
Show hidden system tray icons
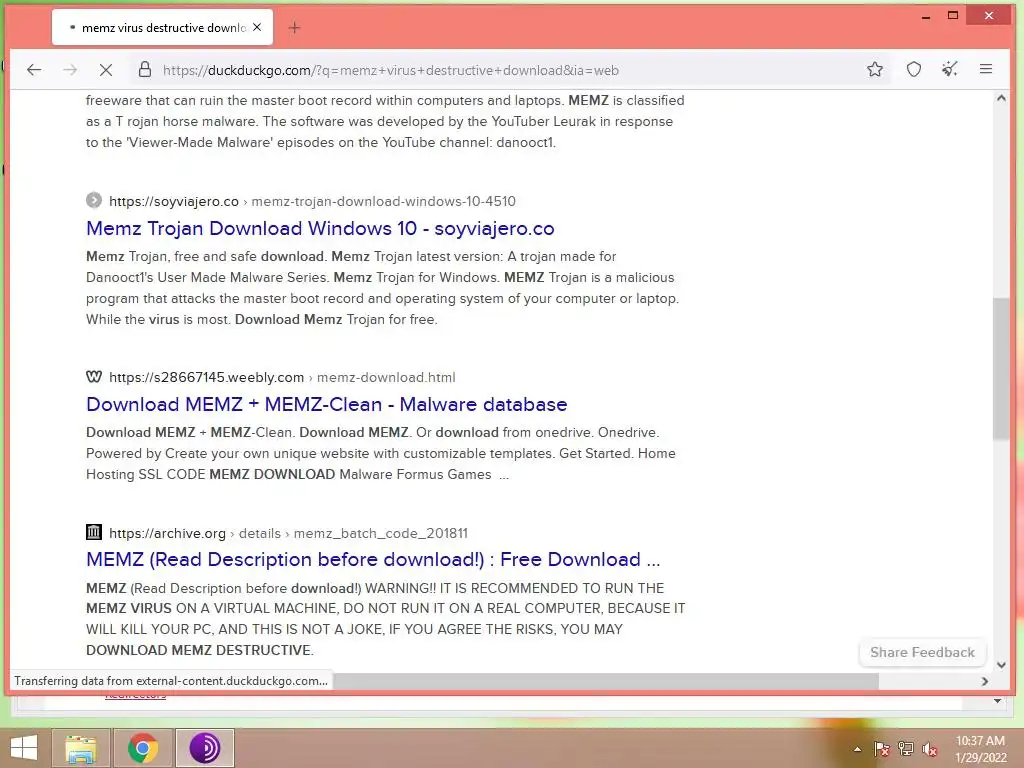[857, 749]
